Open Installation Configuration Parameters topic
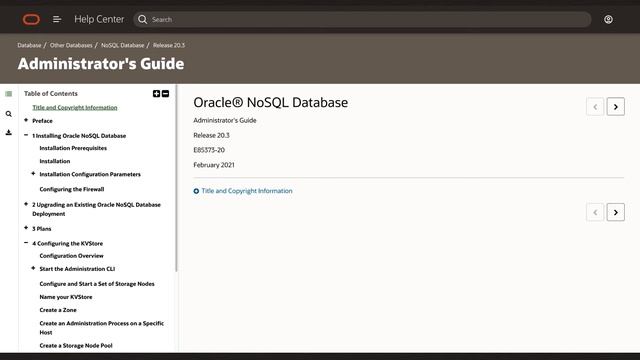 coord(90,174)
